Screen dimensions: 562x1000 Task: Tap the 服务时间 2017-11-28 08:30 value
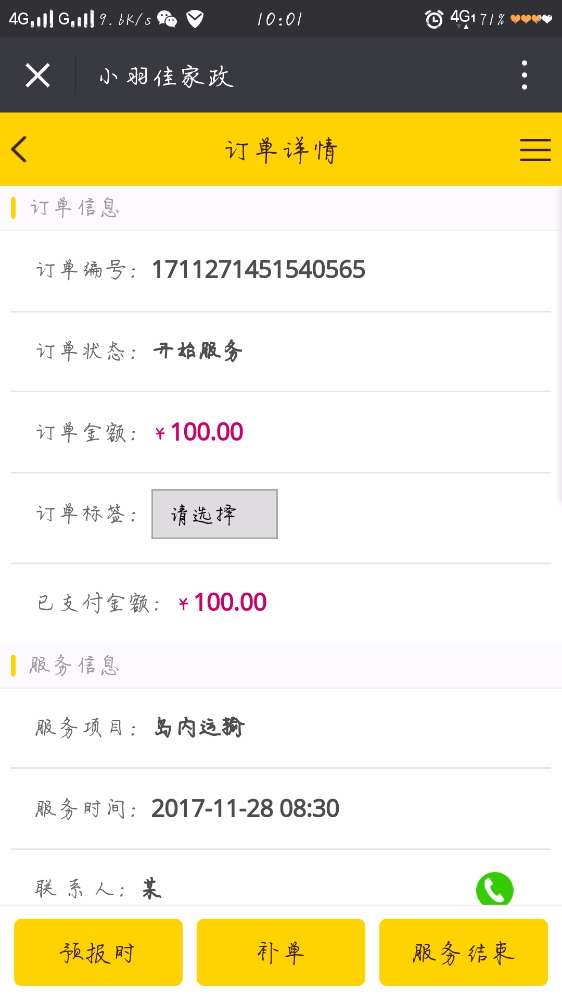click(246, 809)
